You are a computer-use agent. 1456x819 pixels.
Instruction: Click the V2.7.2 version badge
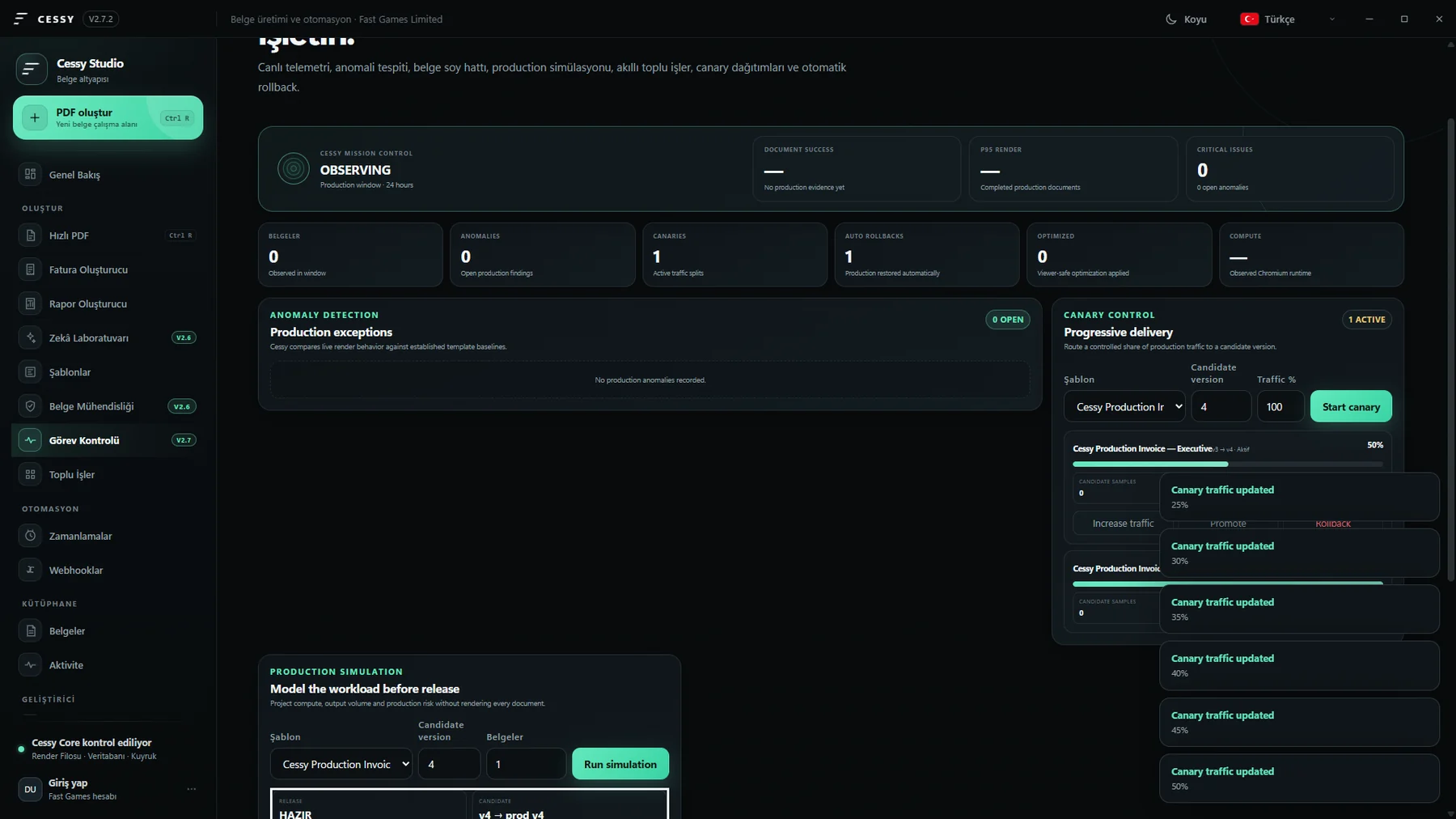click(101, 19)
